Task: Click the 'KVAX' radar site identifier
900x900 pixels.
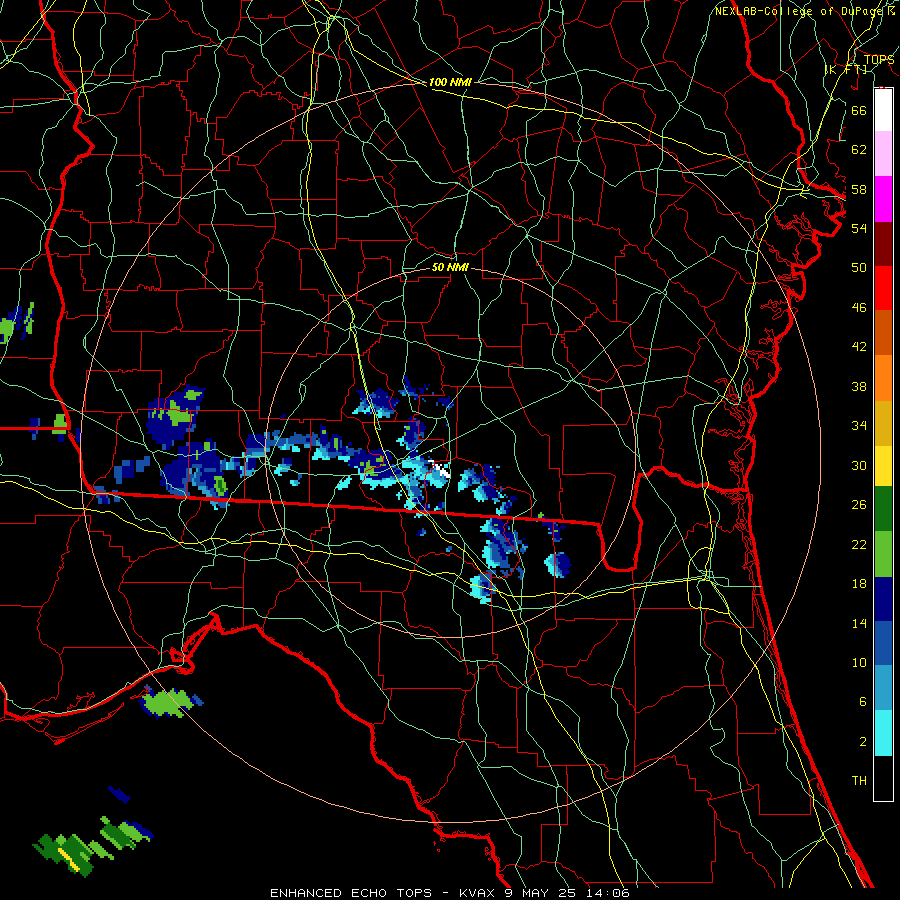Action: (x=478, y=893)
